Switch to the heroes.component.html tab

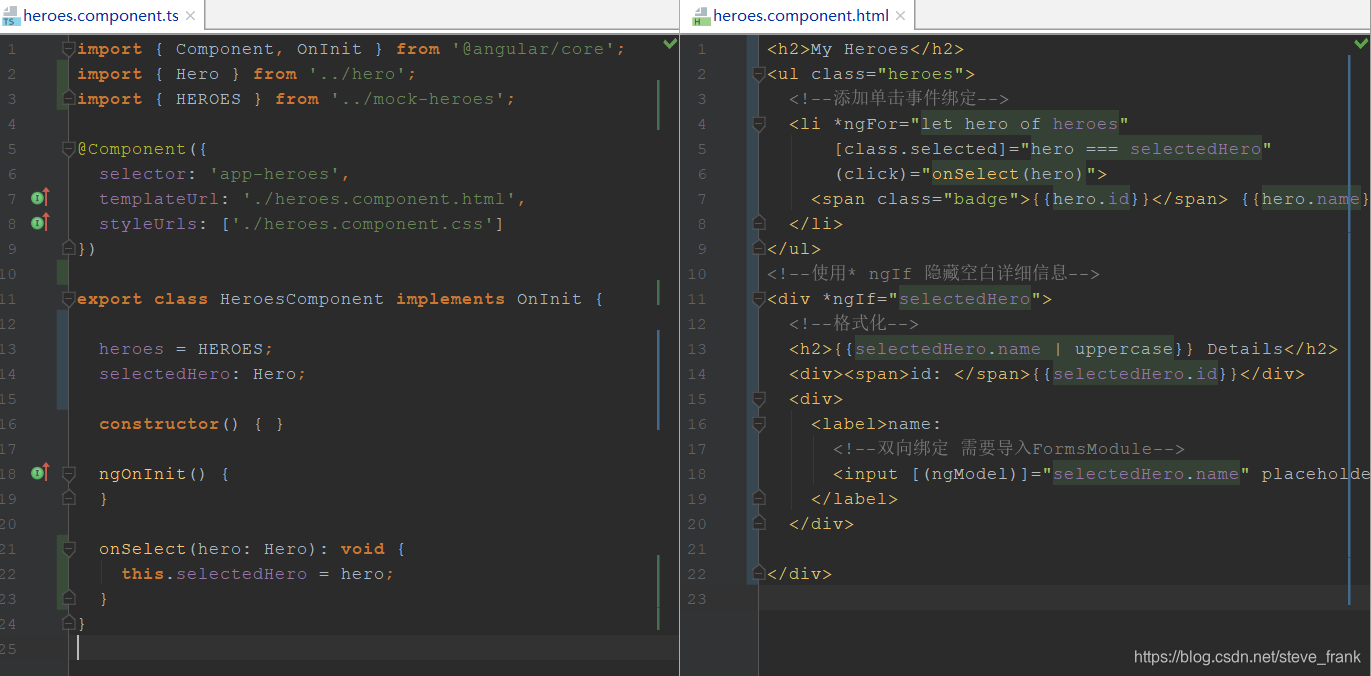pyautogui.click(x=800, y=16)
